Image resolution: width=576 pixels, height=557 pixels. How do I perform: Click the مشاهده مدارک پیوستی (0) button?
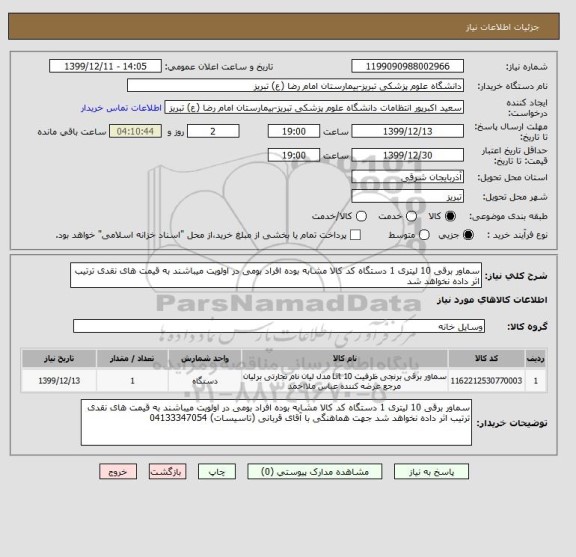[x=315, y=471]
